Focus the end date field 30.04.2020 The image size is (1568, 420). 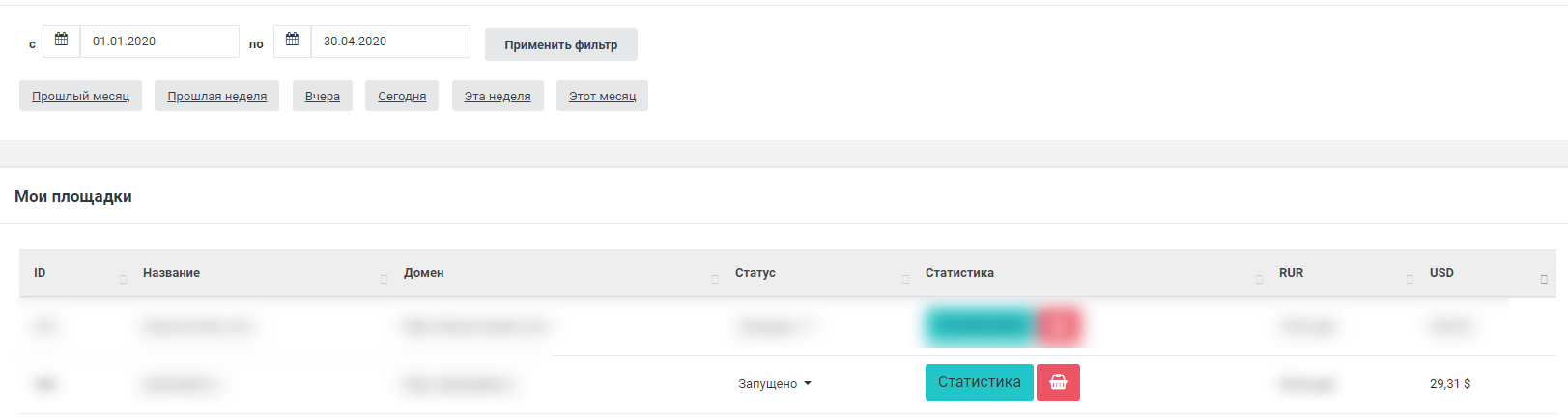click(x=389, y=42)
